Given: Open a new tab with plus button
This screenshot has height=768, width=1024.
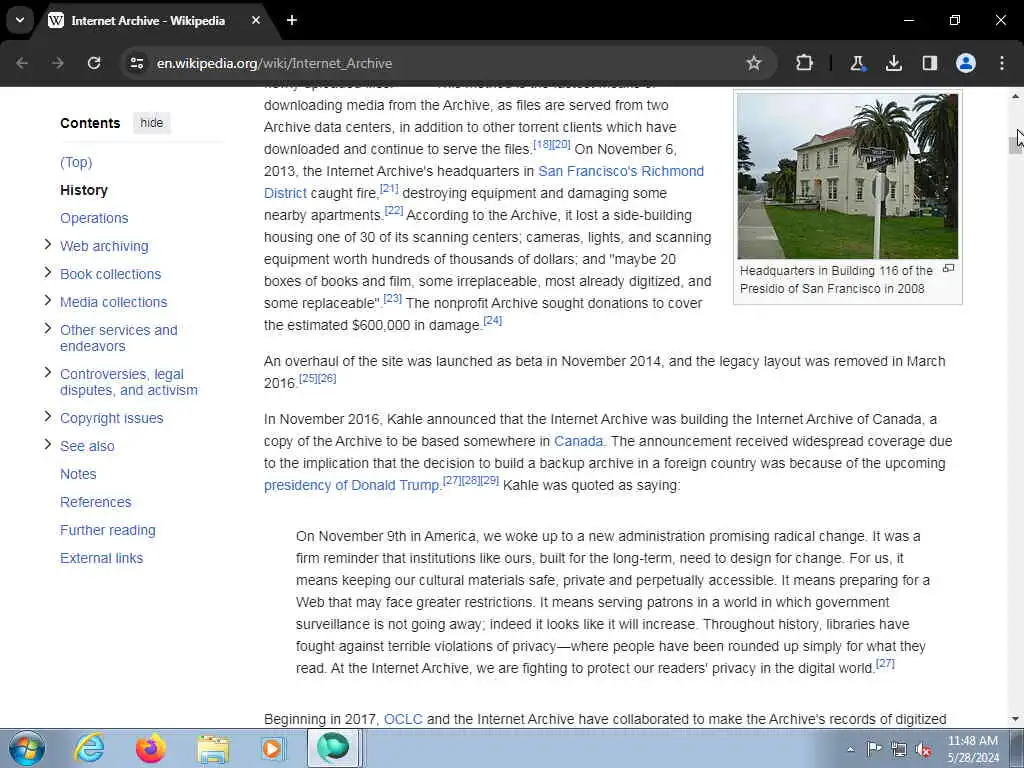Looking at the screenshot, I should (x=292, y=20).
